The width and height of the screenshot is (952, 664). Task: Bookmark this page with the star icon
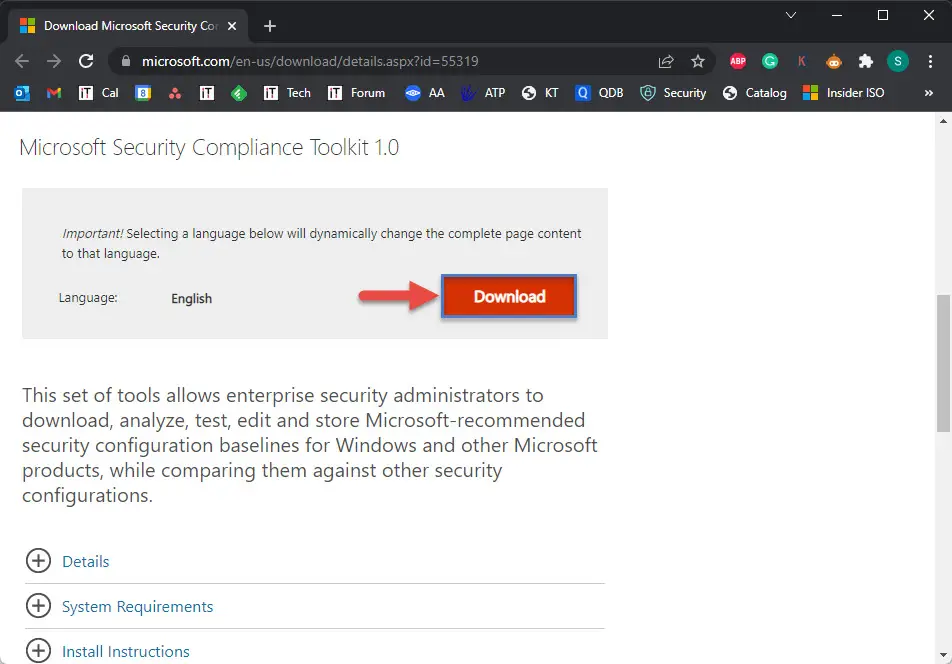pyautogui.click(x=698, y=61)
